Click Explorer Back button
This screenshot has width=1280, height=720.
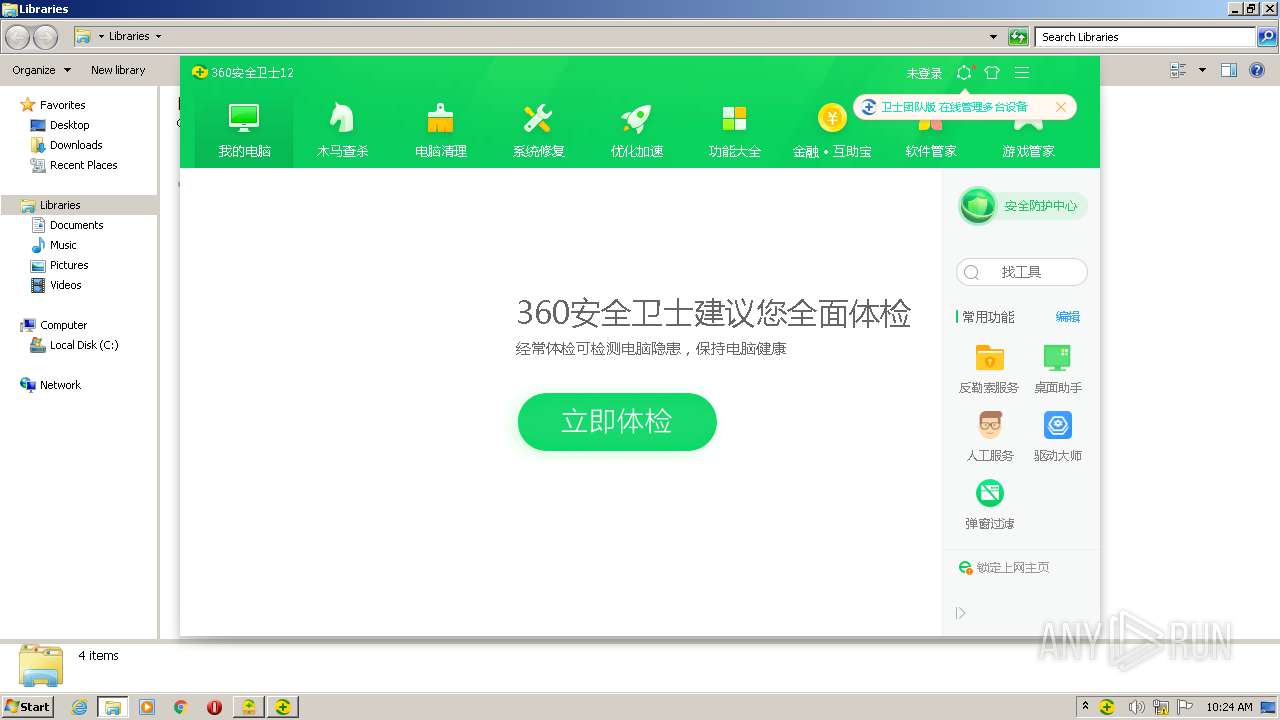click(x=18, y=37)
